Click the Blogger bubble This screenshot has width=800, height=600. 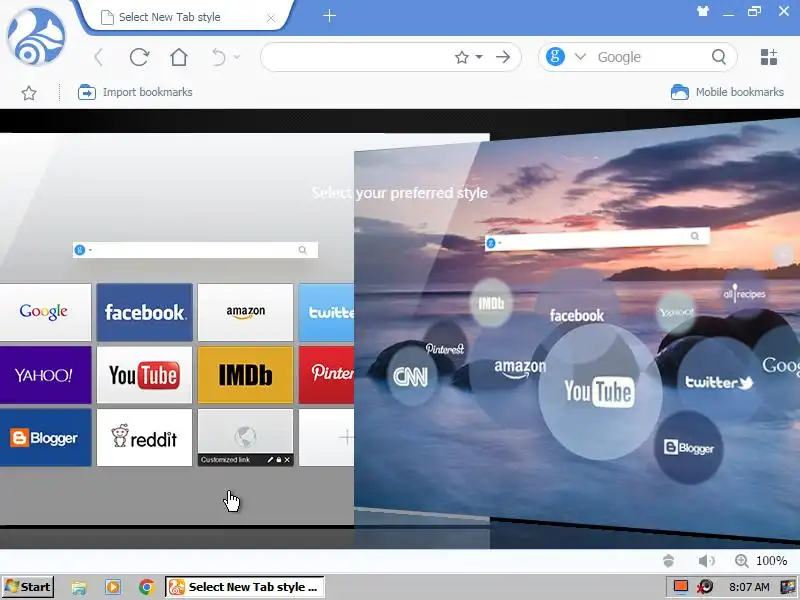(x=689, y=448)
